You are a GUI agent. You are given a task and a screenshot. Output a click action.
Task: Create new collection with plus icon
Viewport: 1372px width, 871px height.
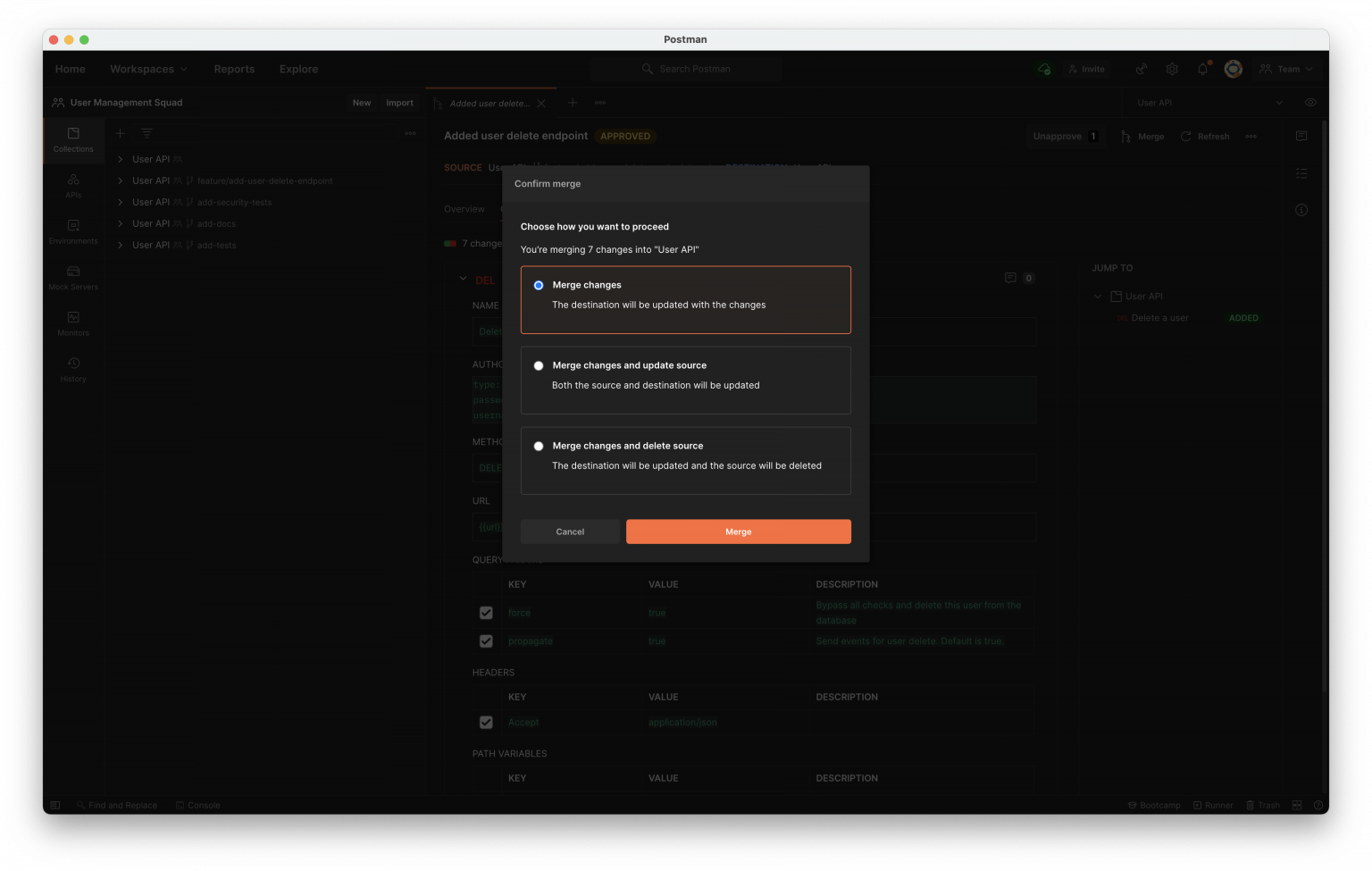coord(120,133)
